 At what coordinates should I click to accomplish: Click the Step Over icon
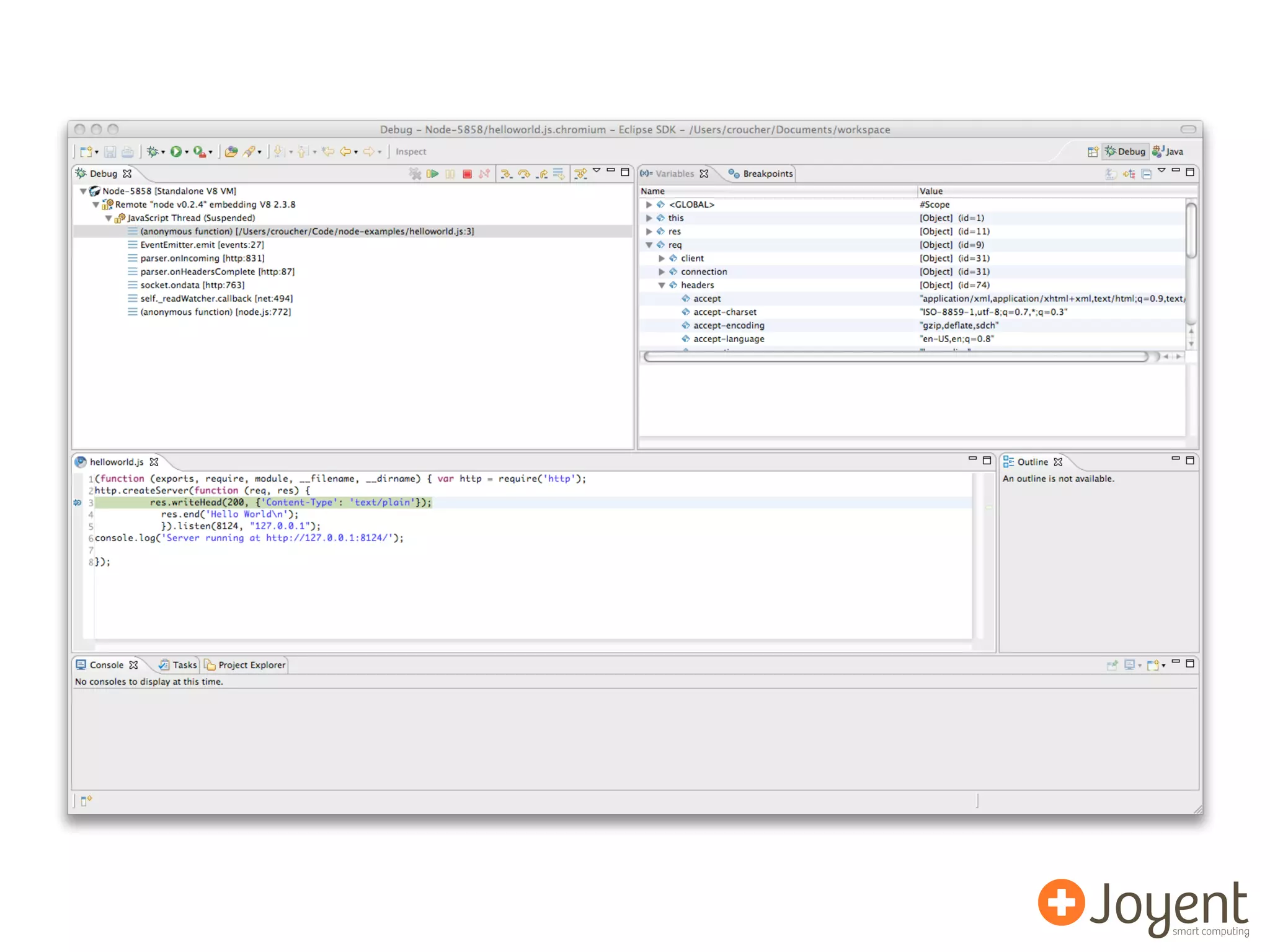(524, 174)
